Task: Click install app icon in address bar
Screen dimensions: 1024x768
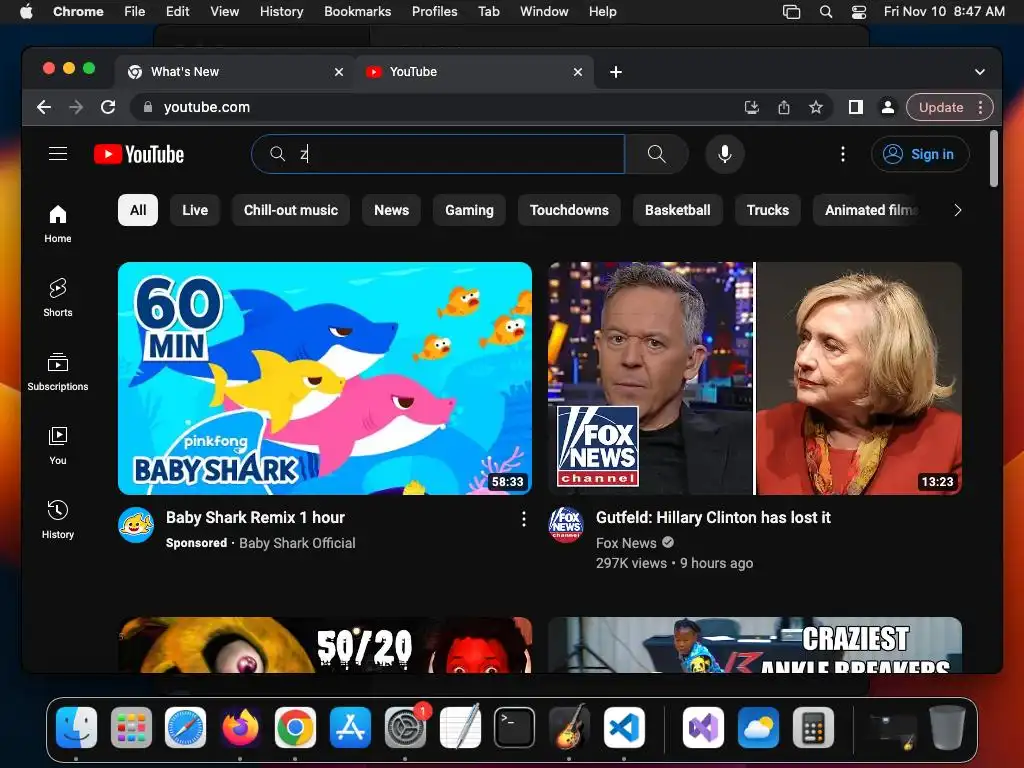Action: (x=752, y=107)
